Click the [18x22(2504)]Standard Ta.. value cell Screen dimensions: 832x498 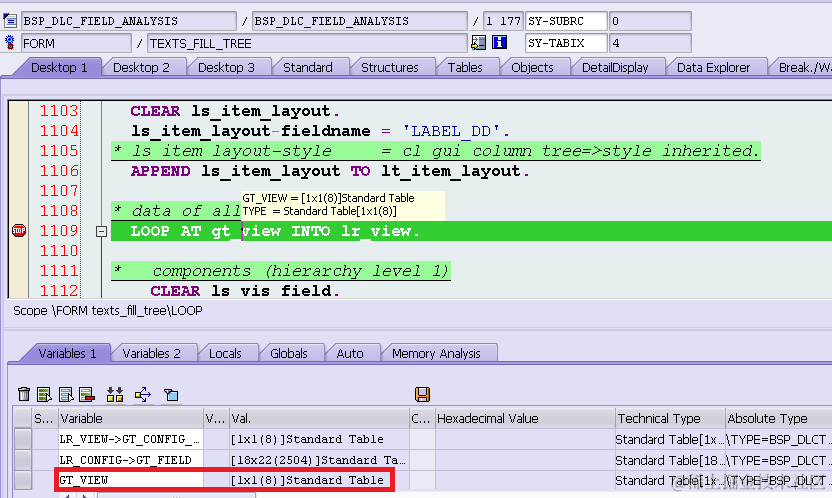tap(319, 460)
